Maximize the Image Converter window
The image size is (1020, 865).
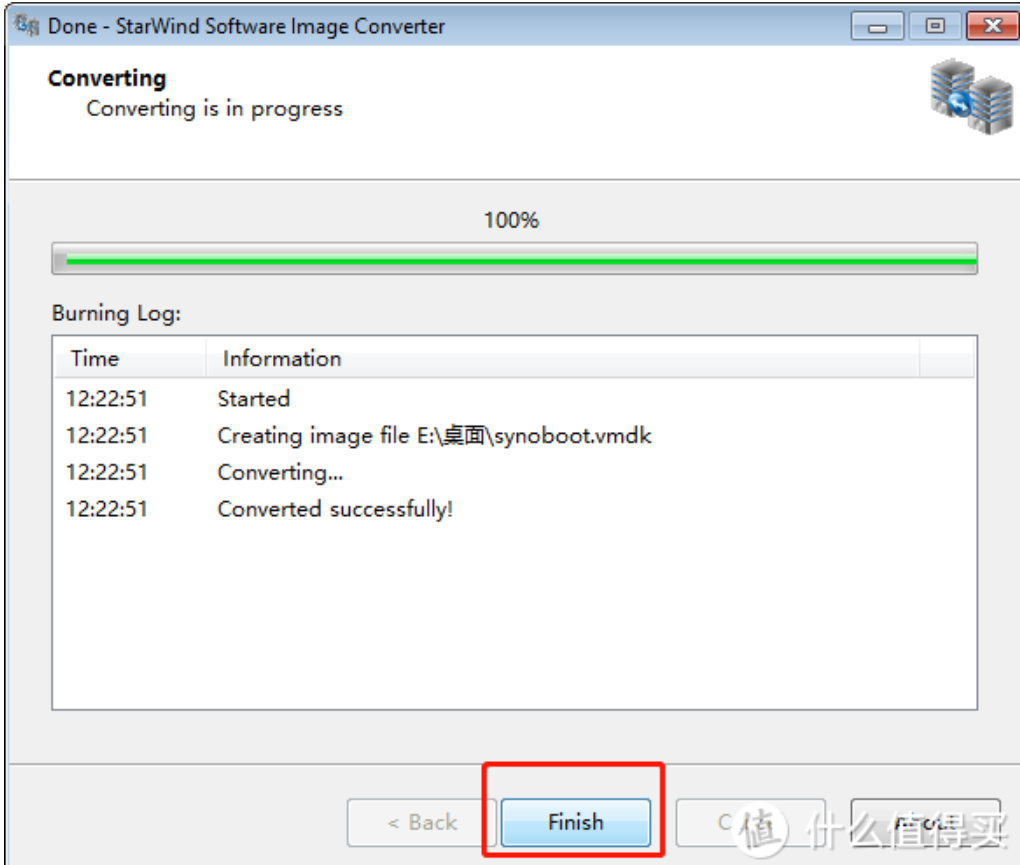tap(935, 27)
